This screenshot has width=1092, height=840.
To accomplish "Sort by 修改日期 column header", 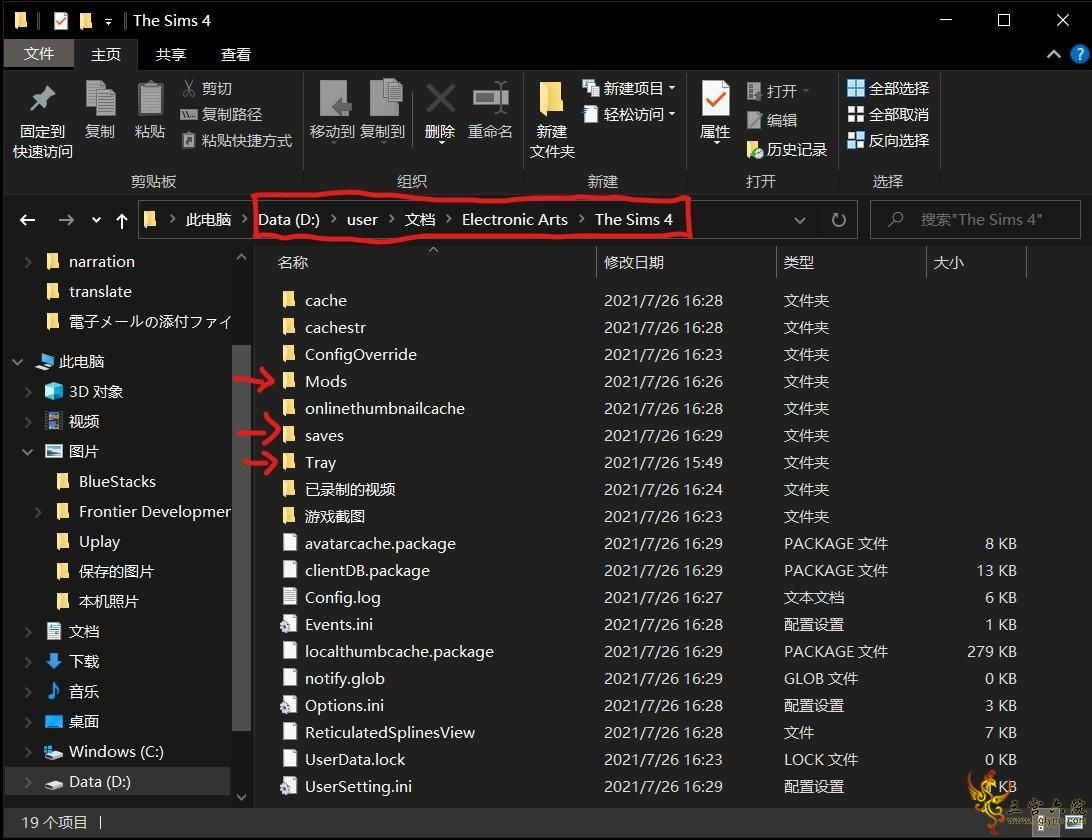I will pyautogui.click(x=634, y=263).
